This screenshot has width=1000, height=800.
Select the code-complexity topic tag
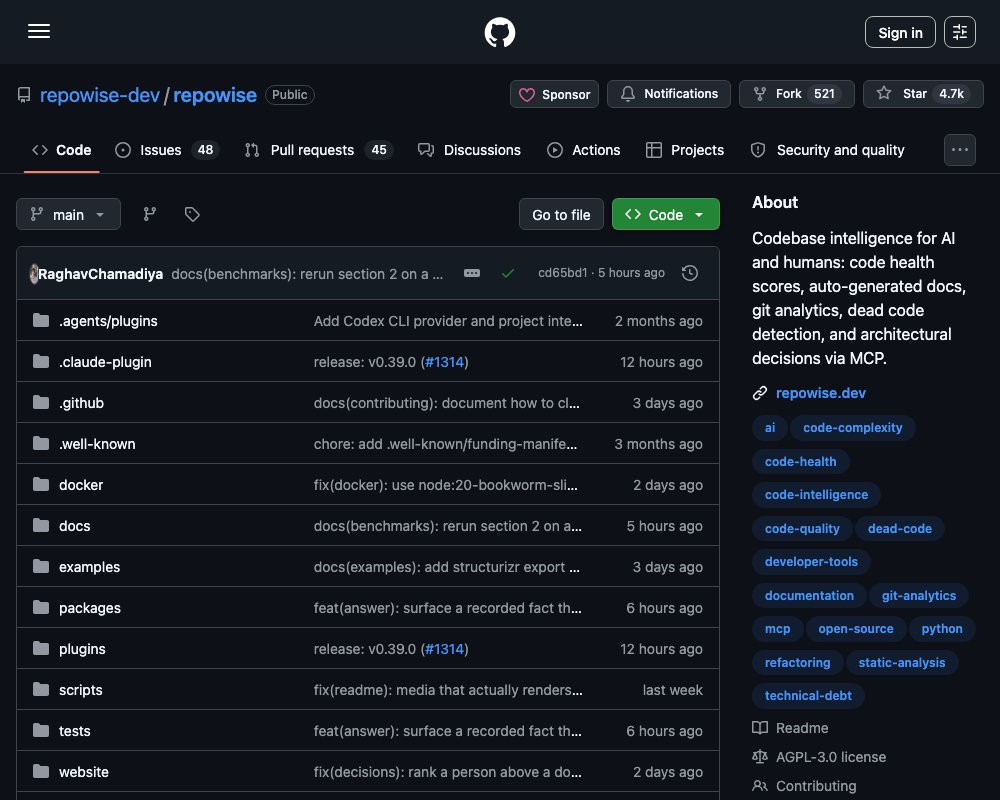853,427
